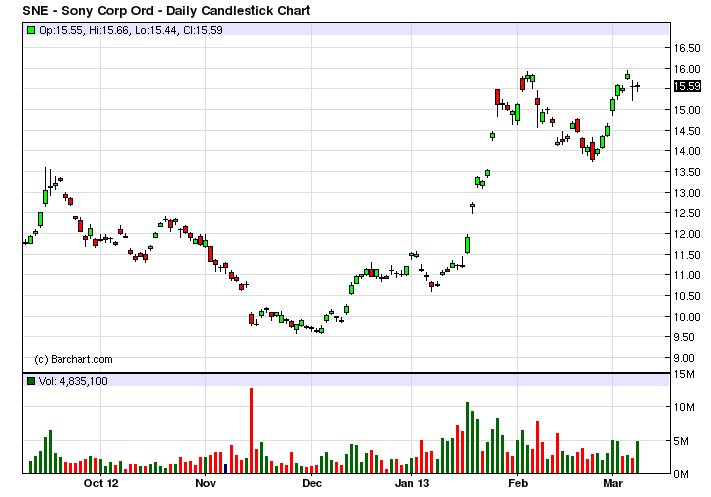
Task: Click the 'Nov' date axis label
Action: [205, 483]
